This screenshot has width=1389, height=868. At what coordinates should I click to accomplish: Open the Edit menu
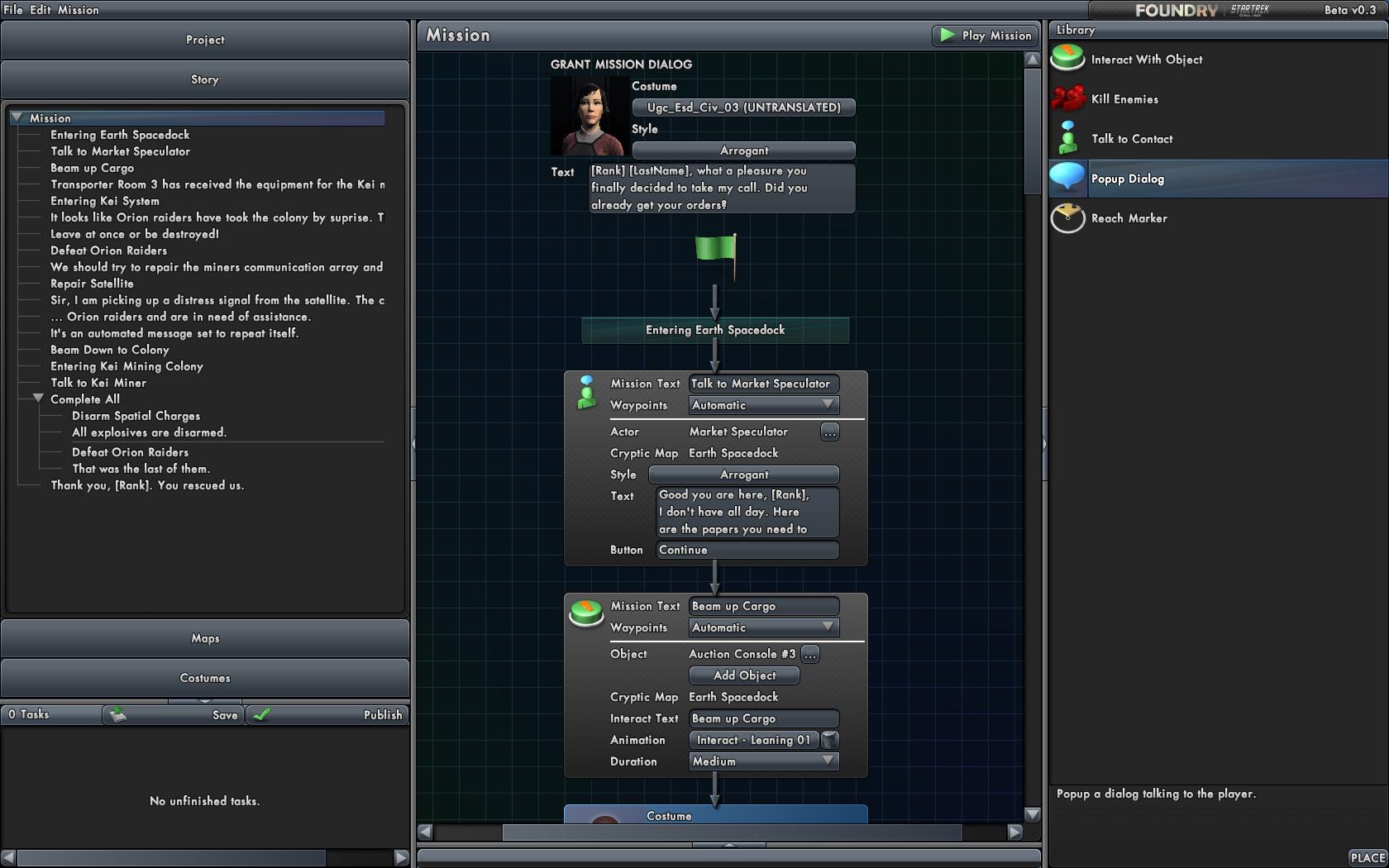tap(41, 10)
